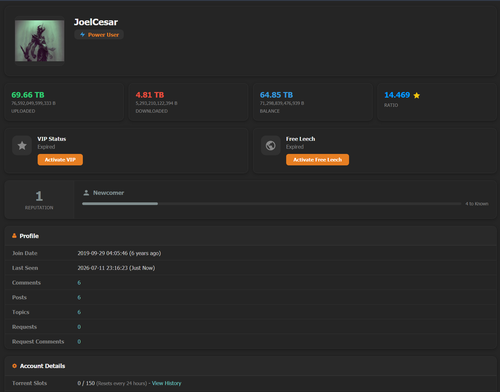
Task: Open the Comments count link
Action: (x=79, y=283)
